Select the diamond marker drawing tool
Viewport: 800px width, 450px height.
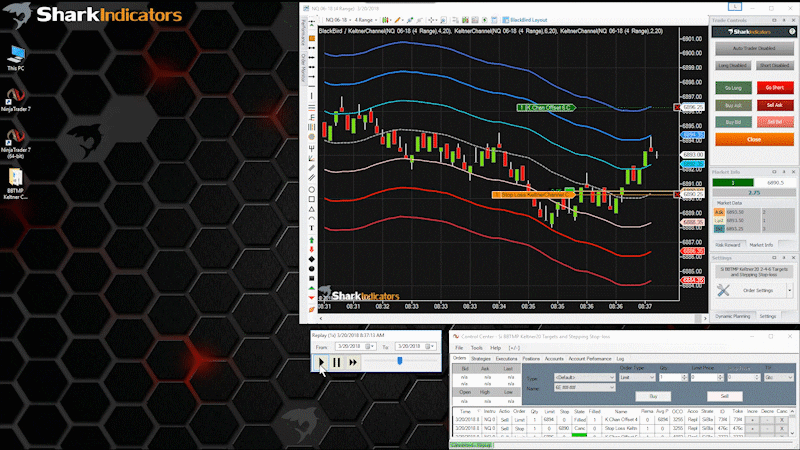(x=311, y=259)
